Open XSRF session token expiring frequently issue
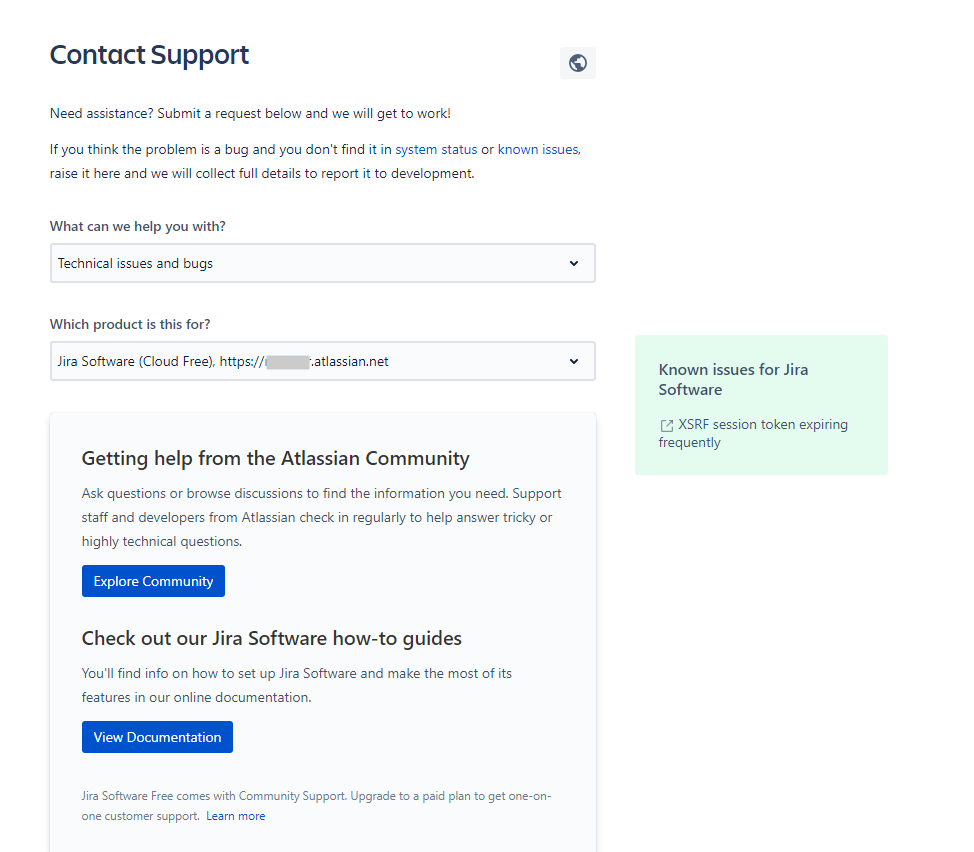Image resolution: width=974 pixels, height=852 pixels. 753,433
